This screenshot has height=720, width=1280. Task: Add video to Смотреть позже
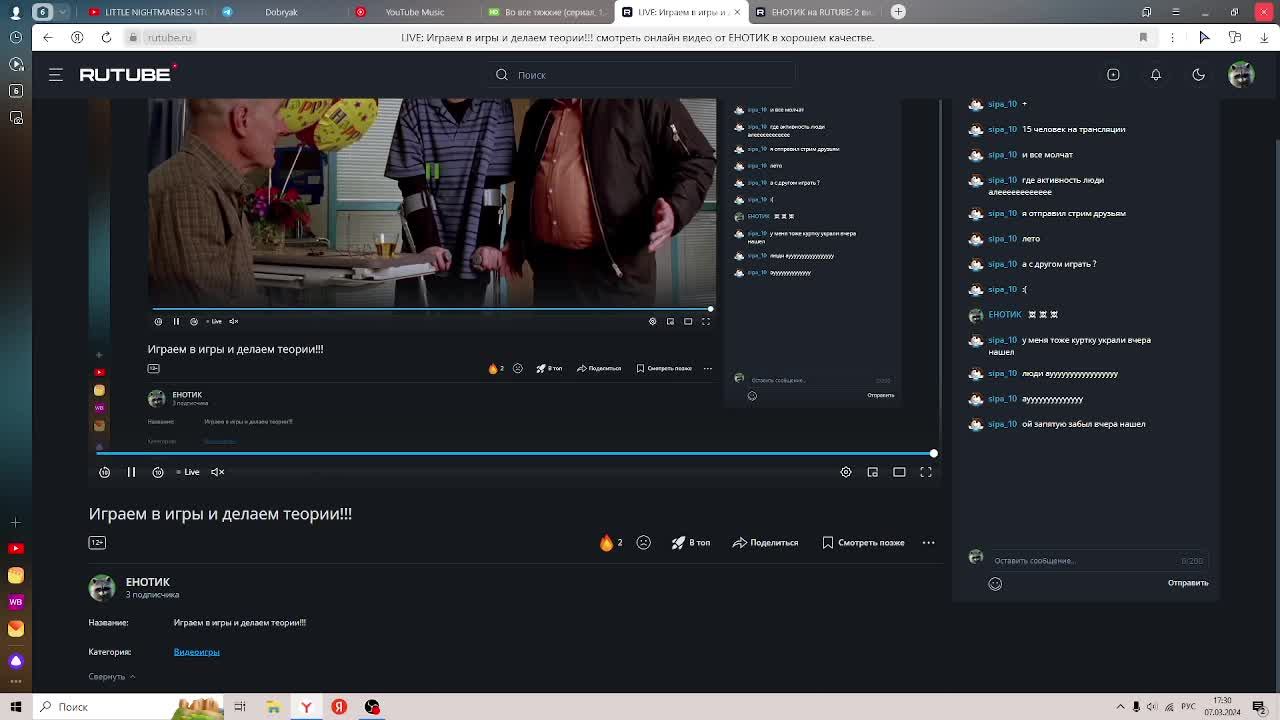click(x=863, y=542)
